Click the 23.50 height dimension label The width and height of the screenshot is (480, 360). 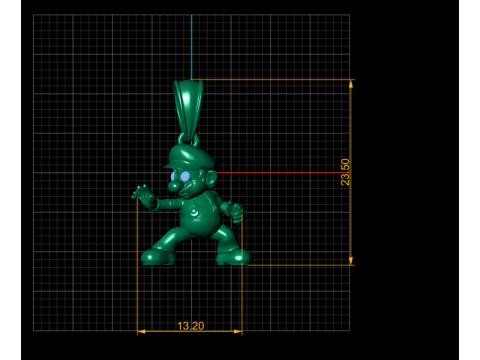pyautogui.click(x=345, y=172)
